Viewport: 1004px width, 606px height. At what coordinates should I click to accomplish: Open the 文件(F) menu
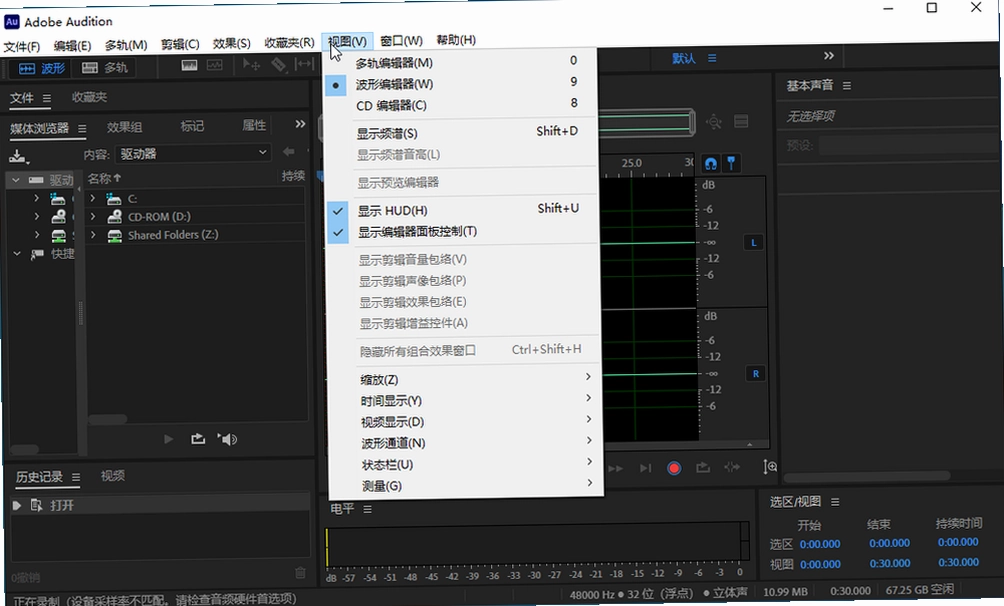tap(21, 46)
